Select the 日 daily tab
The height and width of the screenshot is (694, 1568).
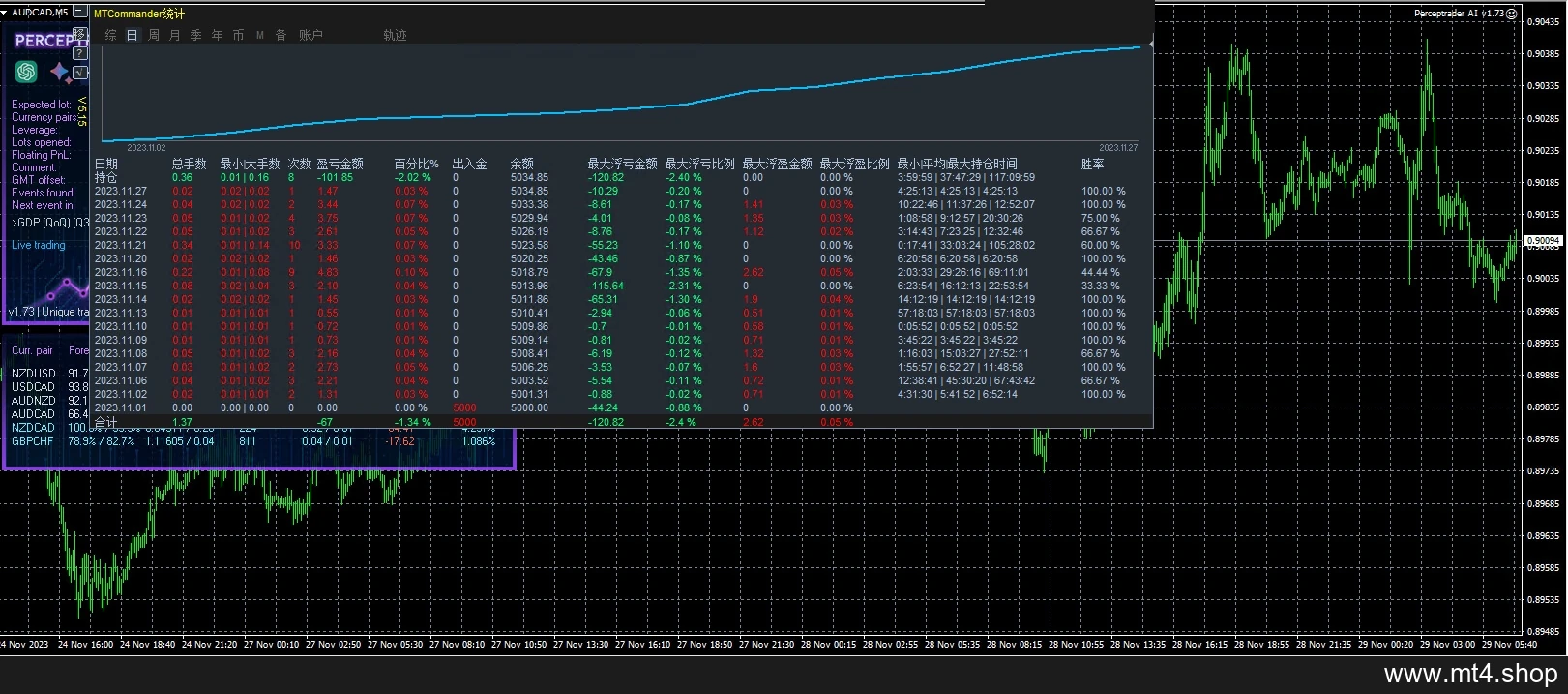coord(132,35)
